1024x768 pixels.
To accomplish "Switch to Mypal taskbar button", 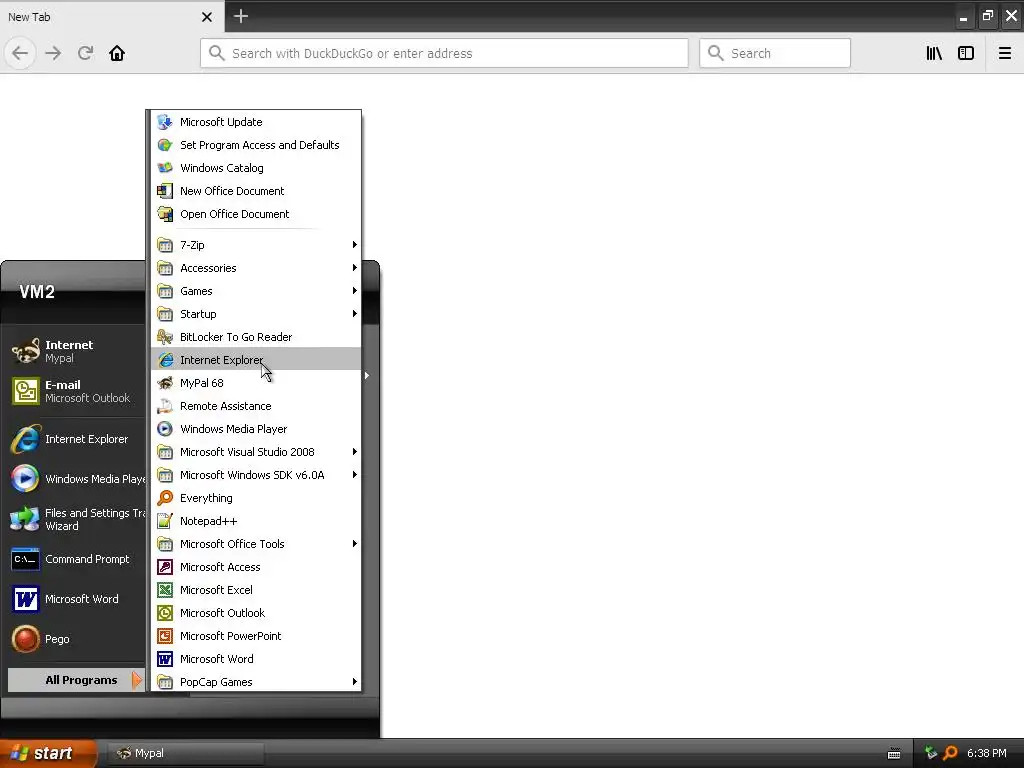I will (x=185, y=753).
